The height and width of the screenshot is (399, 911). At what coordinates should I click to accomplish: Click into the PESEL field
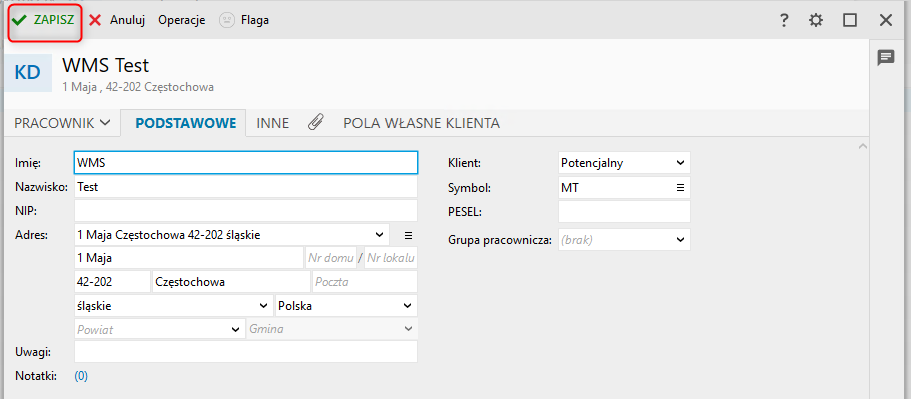pyautogui.click(x=624, y=211)
